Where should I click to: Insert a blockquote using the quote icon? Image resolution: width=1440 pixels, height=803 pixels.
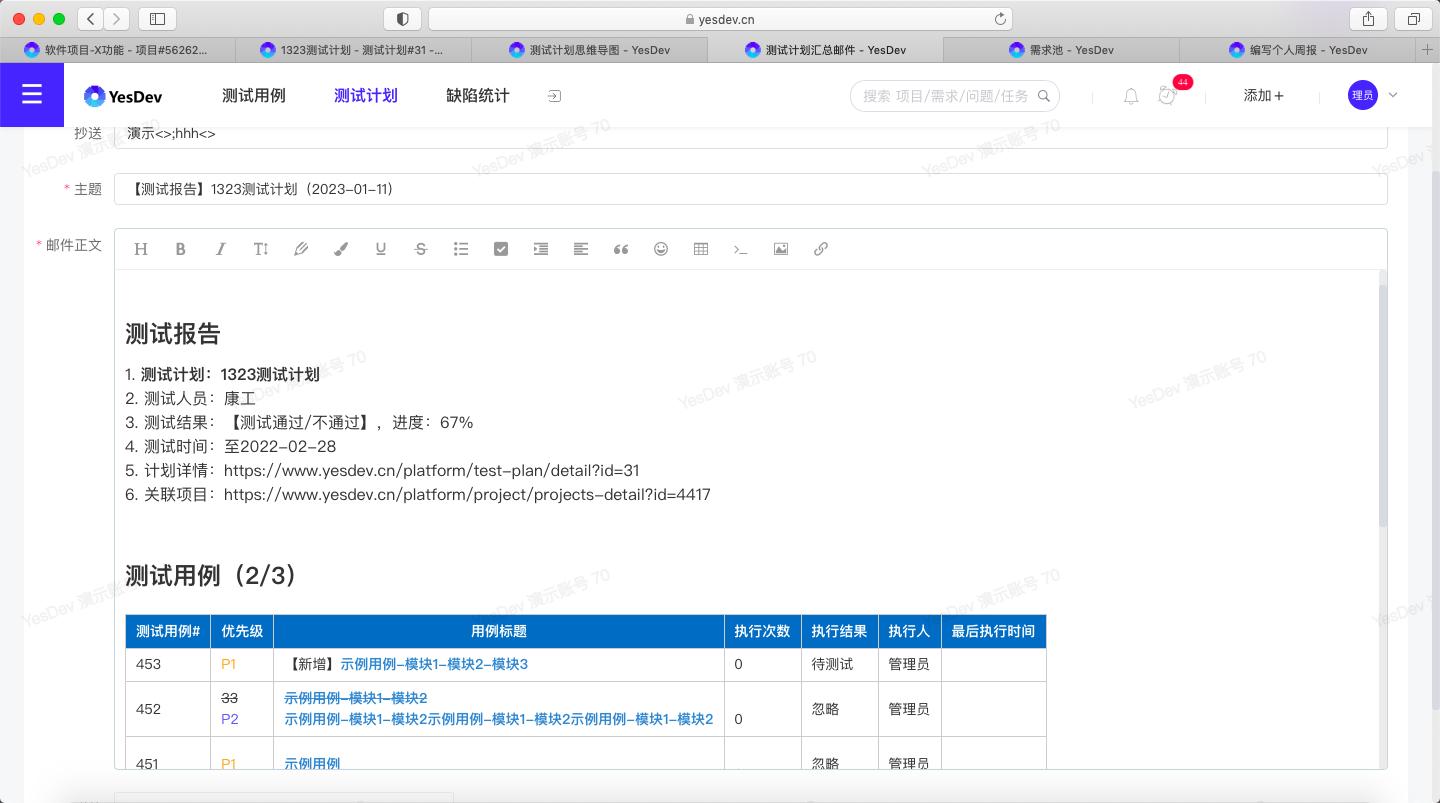click(621, 249)
